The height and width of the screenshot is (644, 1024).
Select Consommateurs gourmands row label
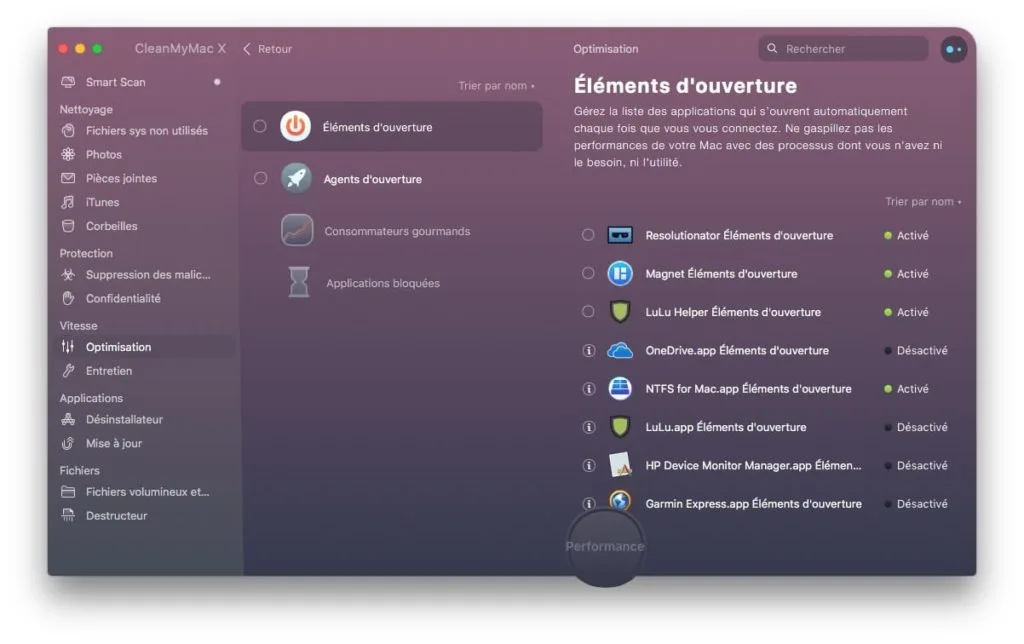(x=397, y=231)
